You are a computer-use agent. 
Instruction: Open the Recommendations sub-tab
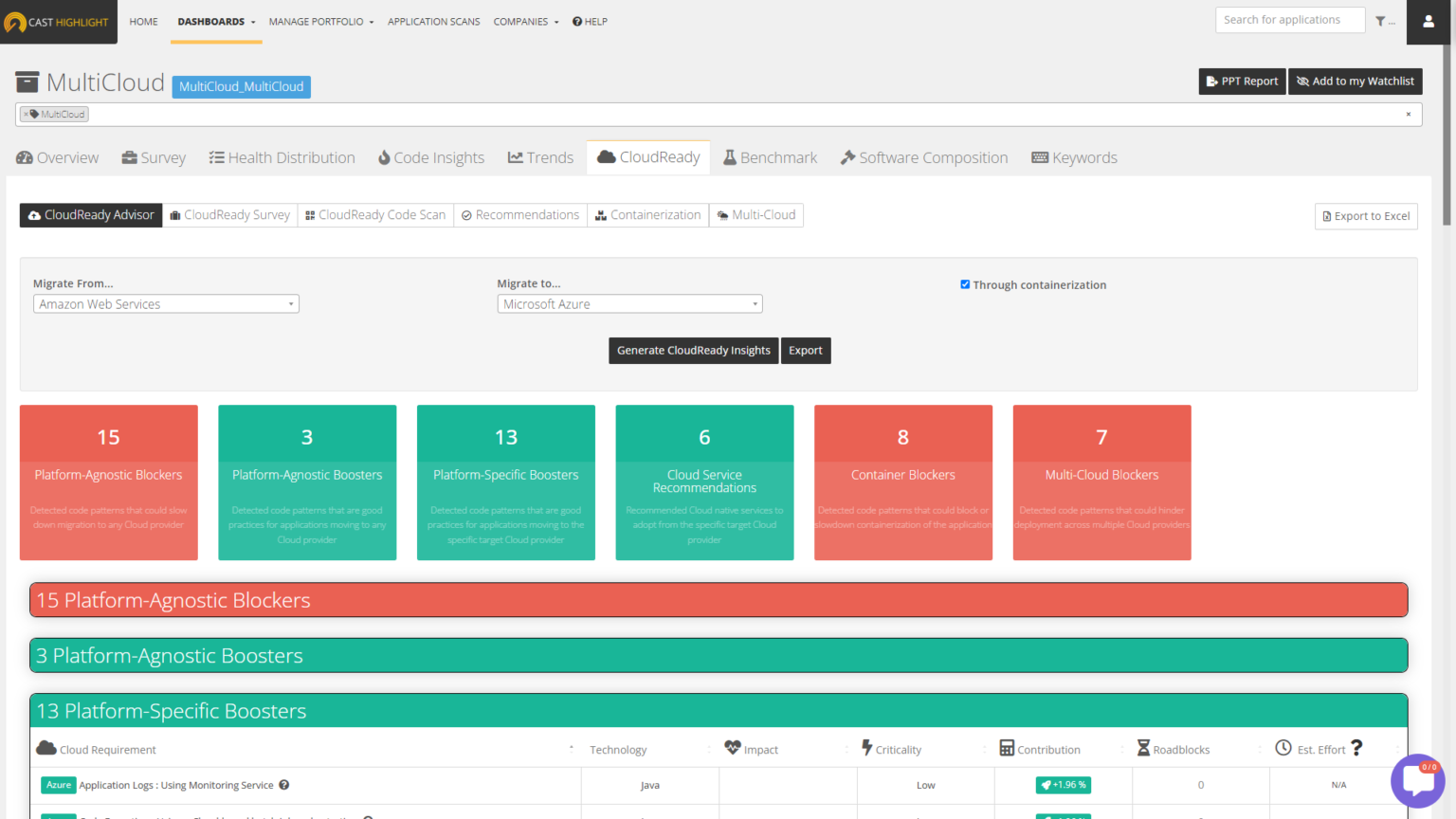520,215
